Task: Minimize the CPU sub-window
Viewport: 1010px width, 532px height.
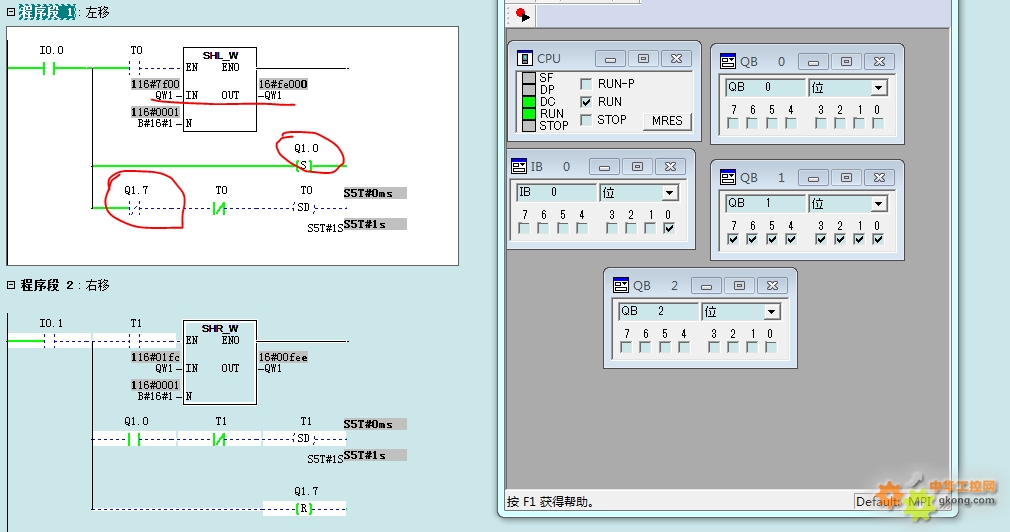Action: 611,59
